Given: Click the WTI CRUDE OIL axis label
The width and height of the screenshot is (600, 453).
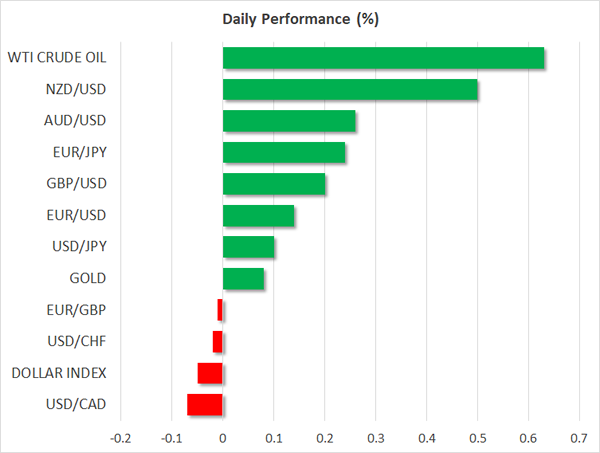Looking at the screenshot, I should (57, 58).
